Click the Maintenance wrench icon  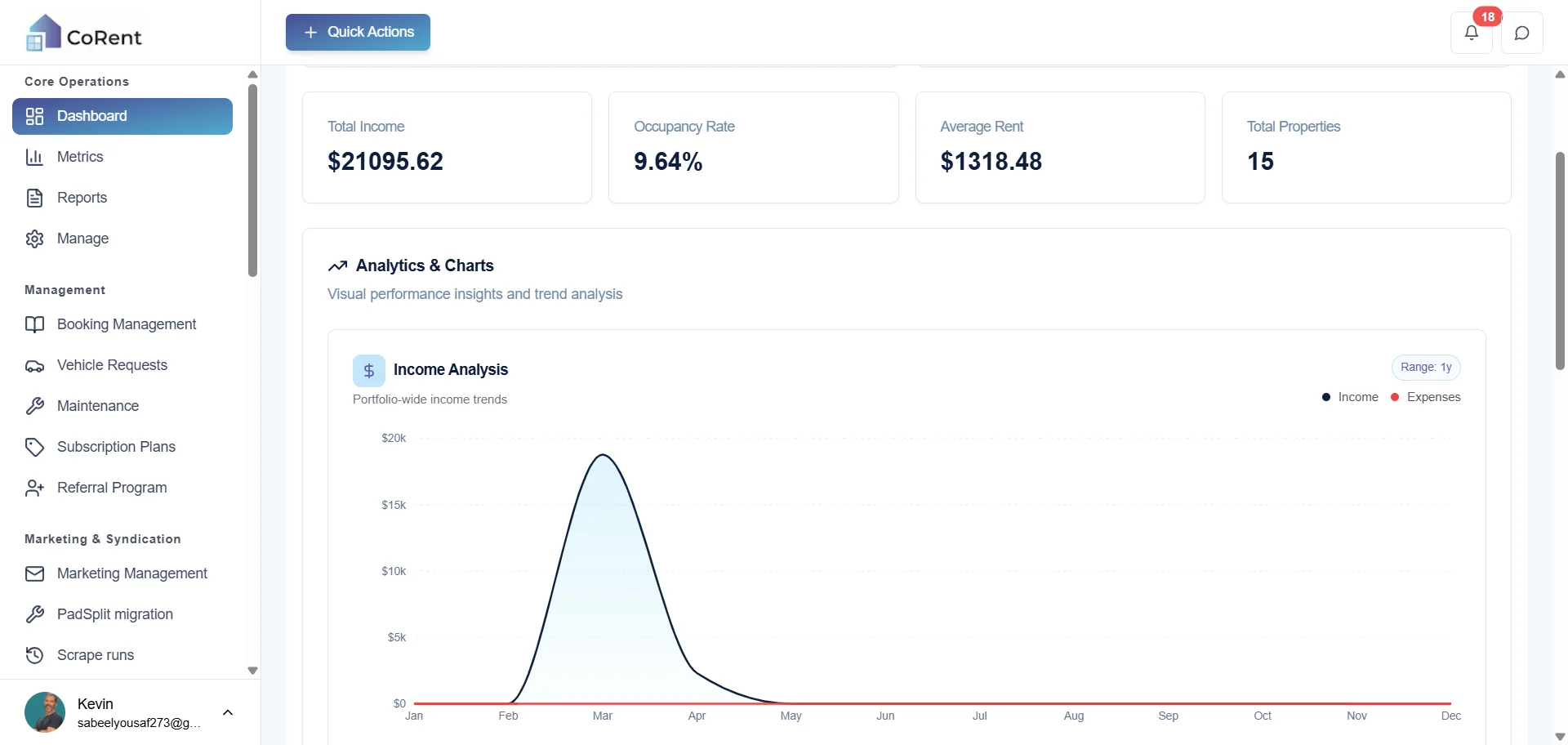34,406
